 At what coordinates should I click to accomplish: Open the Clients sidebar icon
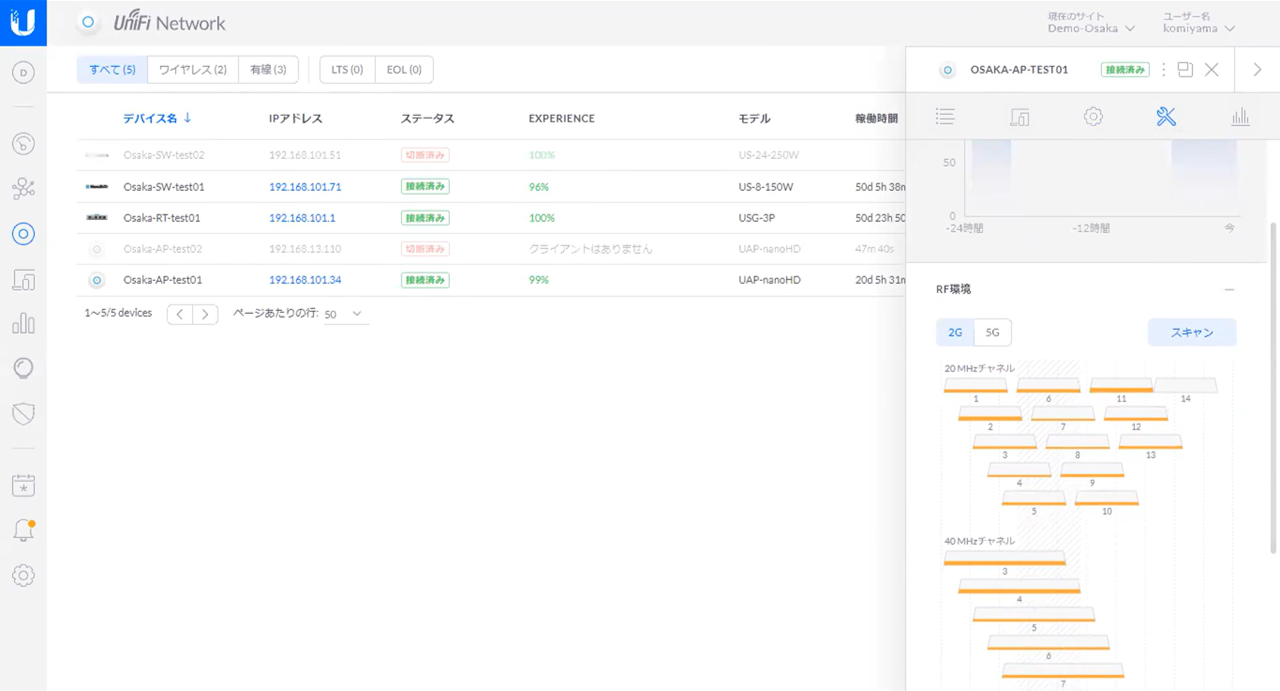(23, 279)
